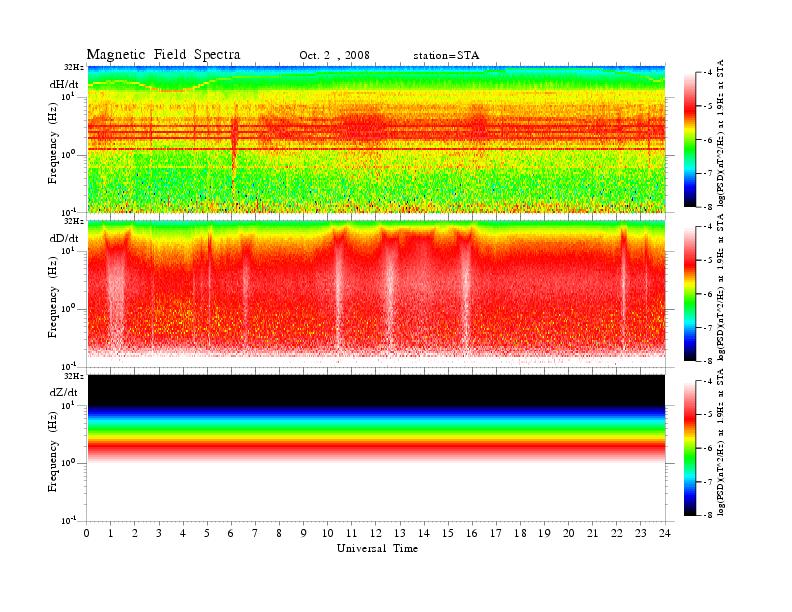This screenshot has height=612, width=792.
Task: Click the white vertical streak near hour 16 in the dD/dt plot
Action: point(466,293)
